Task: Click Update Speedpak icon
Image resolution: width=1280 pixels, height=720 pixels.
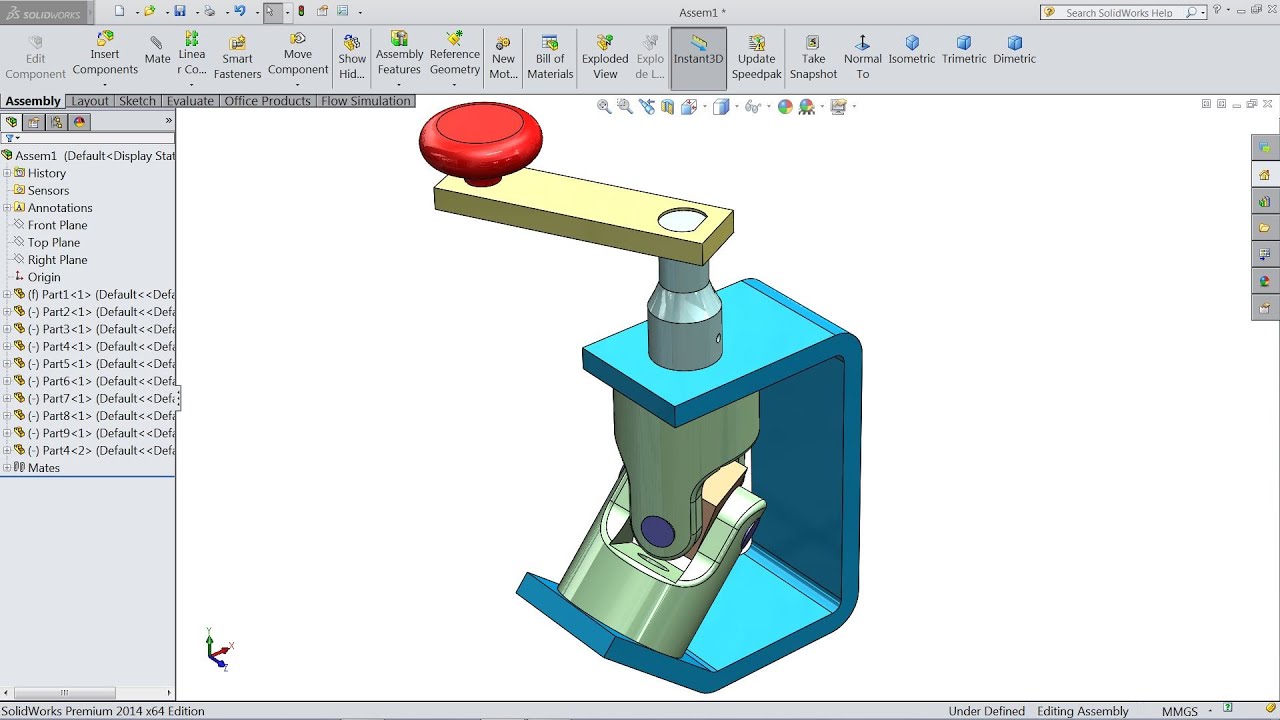Action: pos(757,42)
